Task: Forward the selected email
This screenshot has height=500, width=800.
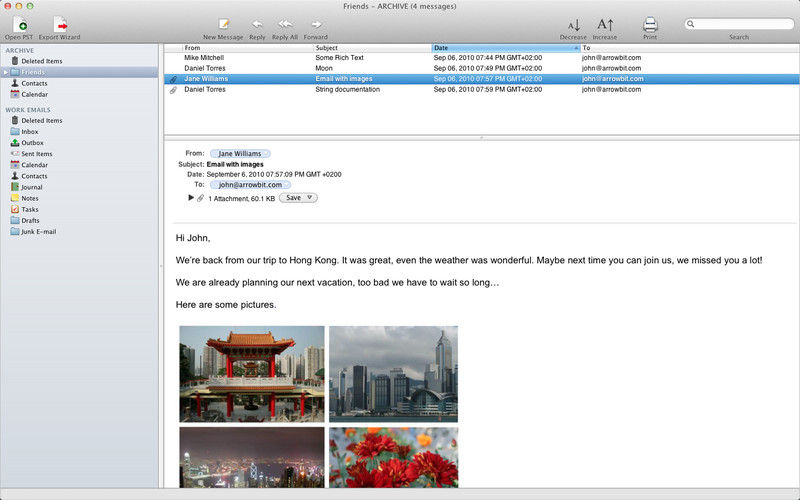Action: point(316,24)
